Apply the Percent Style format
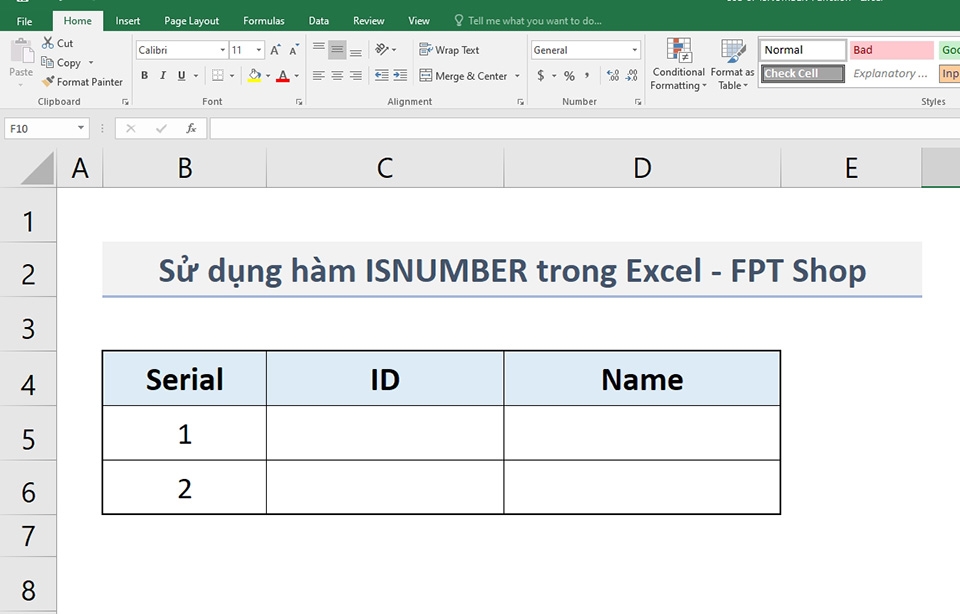 point(569,75)
